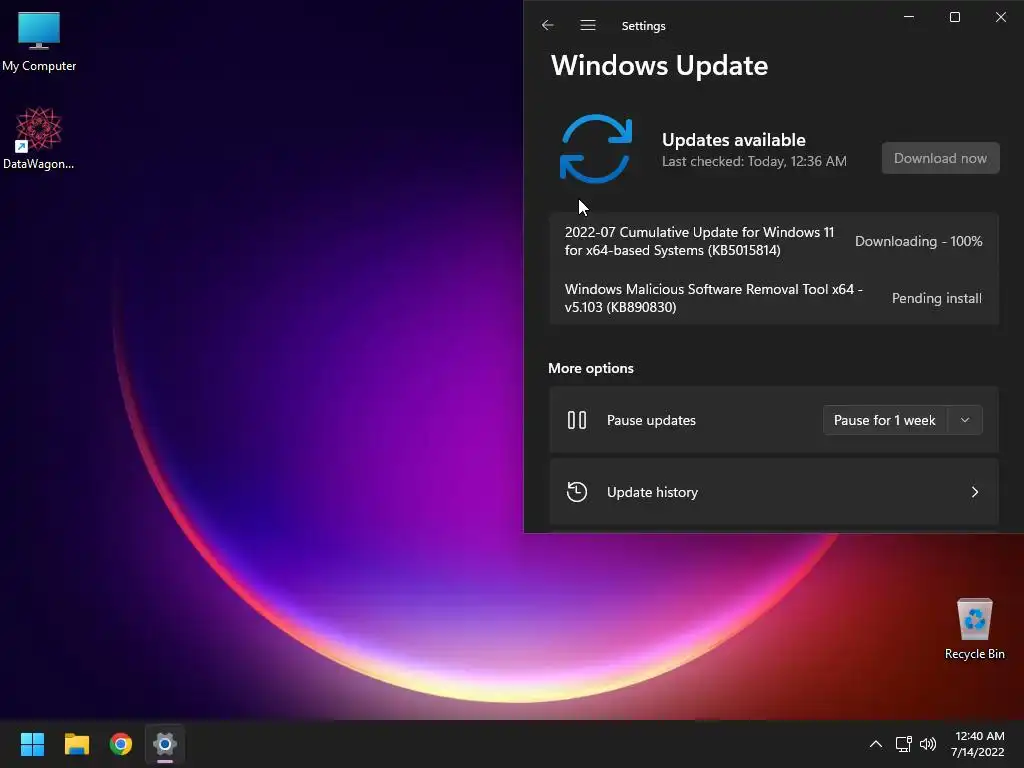Click the Update history clock icon
Image resolution: width=1024 pixels, height=768 pixels.
(x=577, y=492)
